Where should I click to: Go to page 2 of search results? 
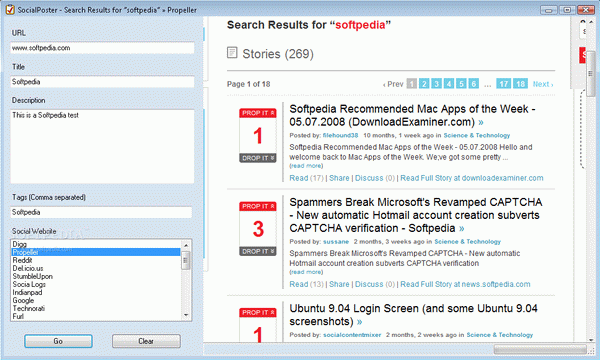point(424,84)
